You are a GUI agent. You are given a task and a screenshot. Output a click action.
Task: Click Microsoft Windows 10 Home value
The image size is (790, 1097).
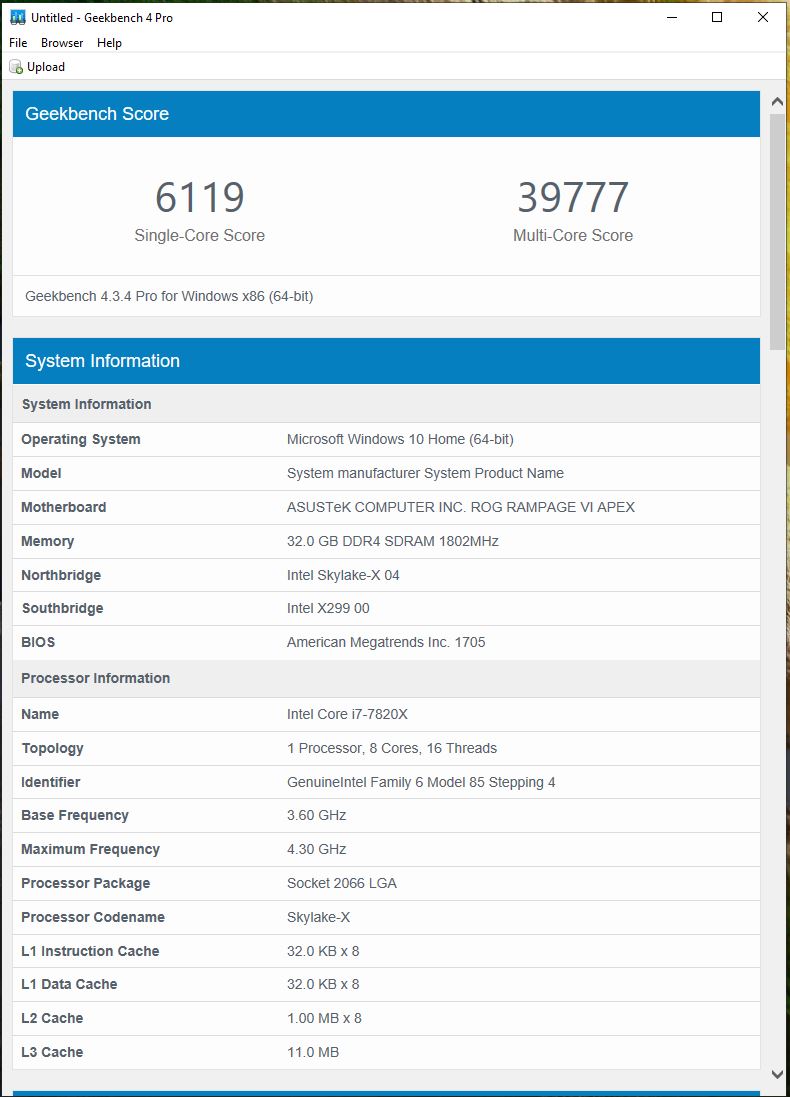[400, 439]
